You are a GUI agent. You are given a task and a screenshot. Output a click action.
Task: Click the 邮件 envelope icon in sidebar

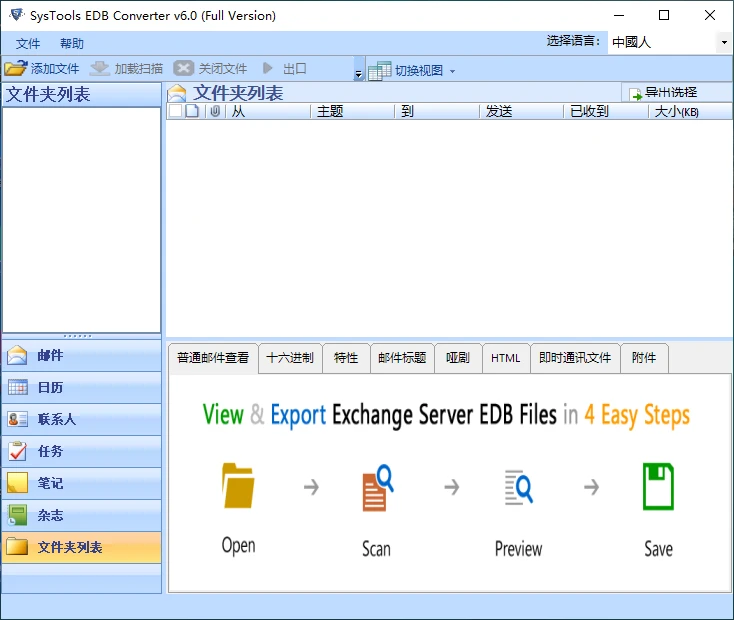point(17,355)
